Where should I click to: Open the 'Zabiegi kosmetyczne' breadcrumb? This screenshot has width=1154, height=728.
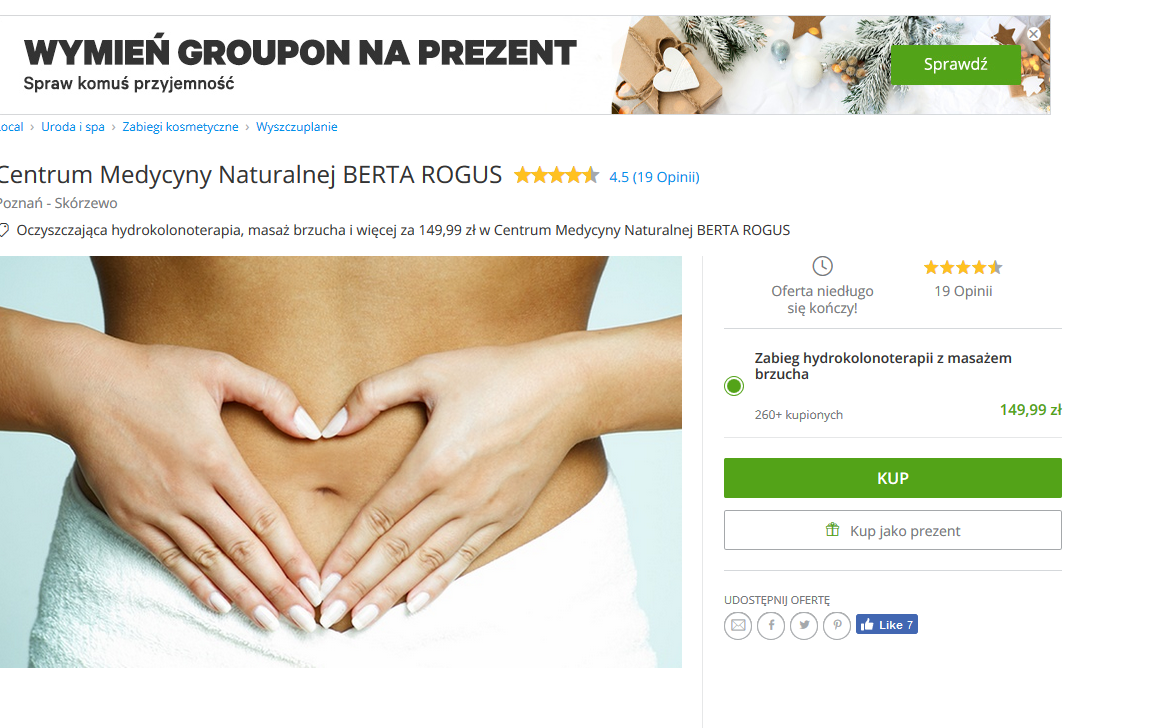(180, 127)
